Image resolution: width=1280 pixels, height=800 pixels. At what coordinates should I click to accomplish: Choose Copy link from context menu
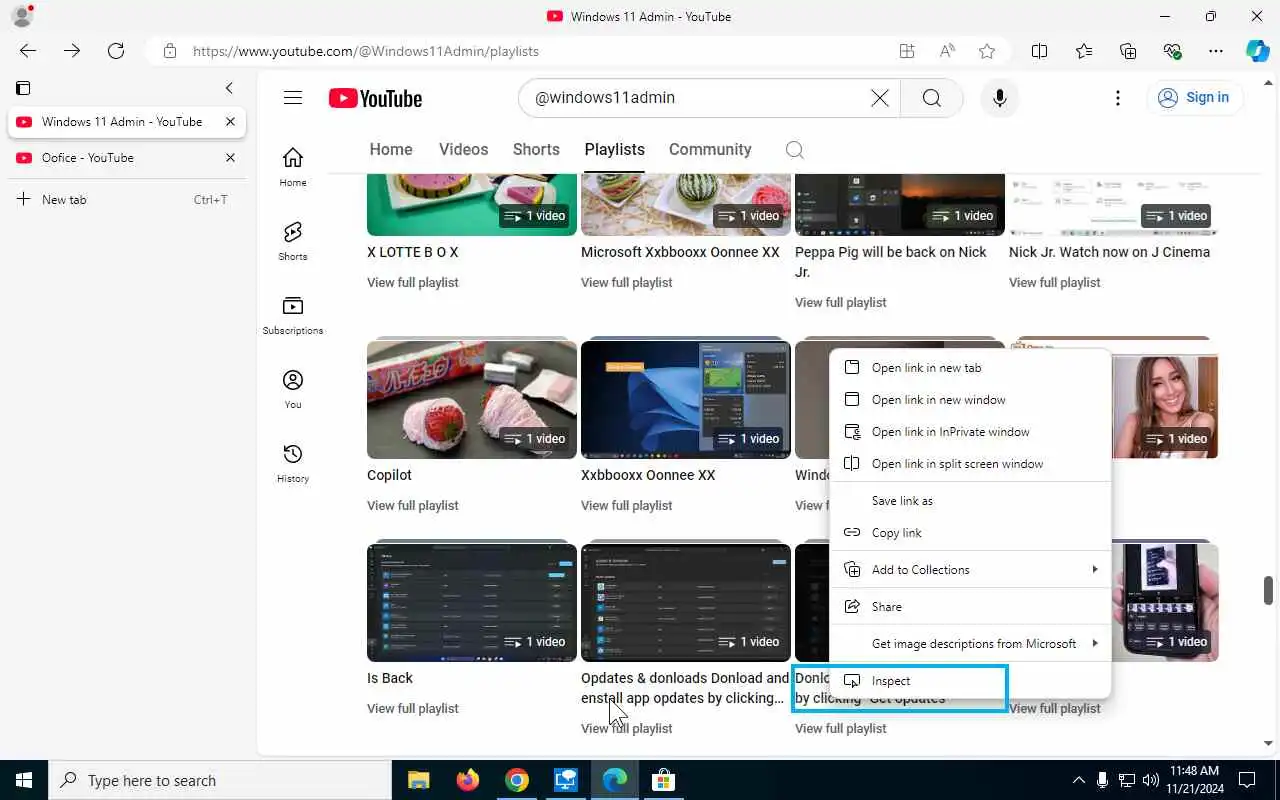(970, 533)
